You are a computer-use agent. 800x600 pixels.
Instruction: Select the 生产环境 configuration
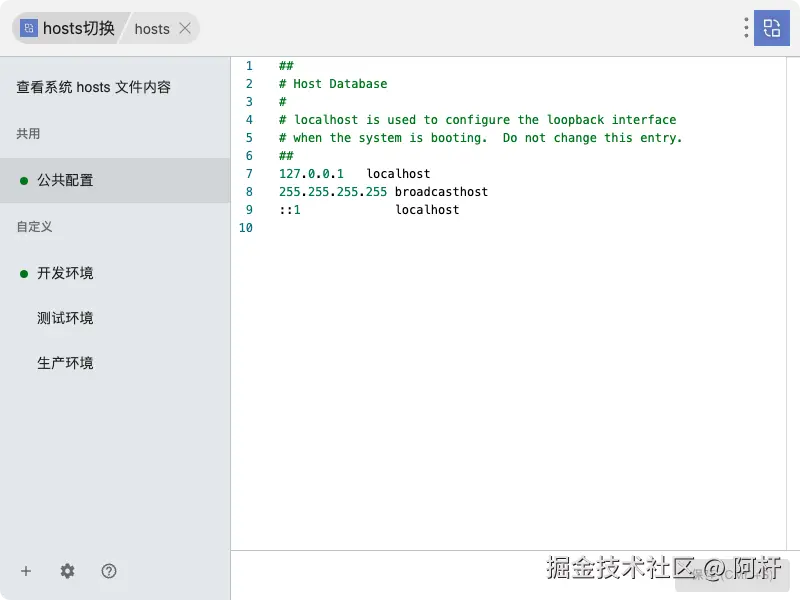point(65,363)
